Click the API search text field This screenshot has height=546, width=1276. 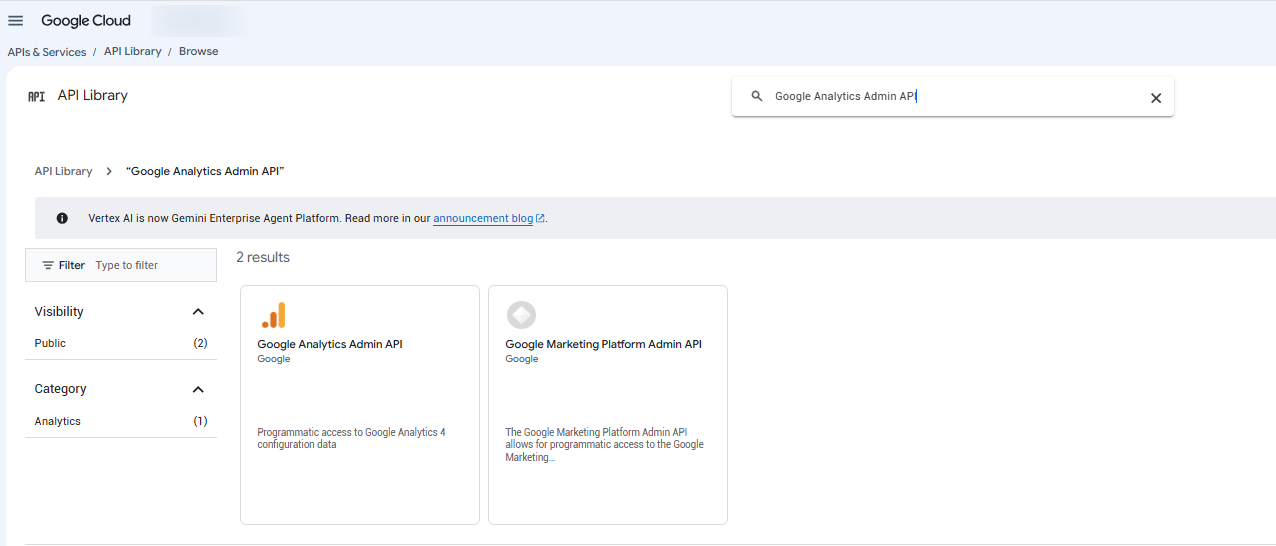pos(955,97)
